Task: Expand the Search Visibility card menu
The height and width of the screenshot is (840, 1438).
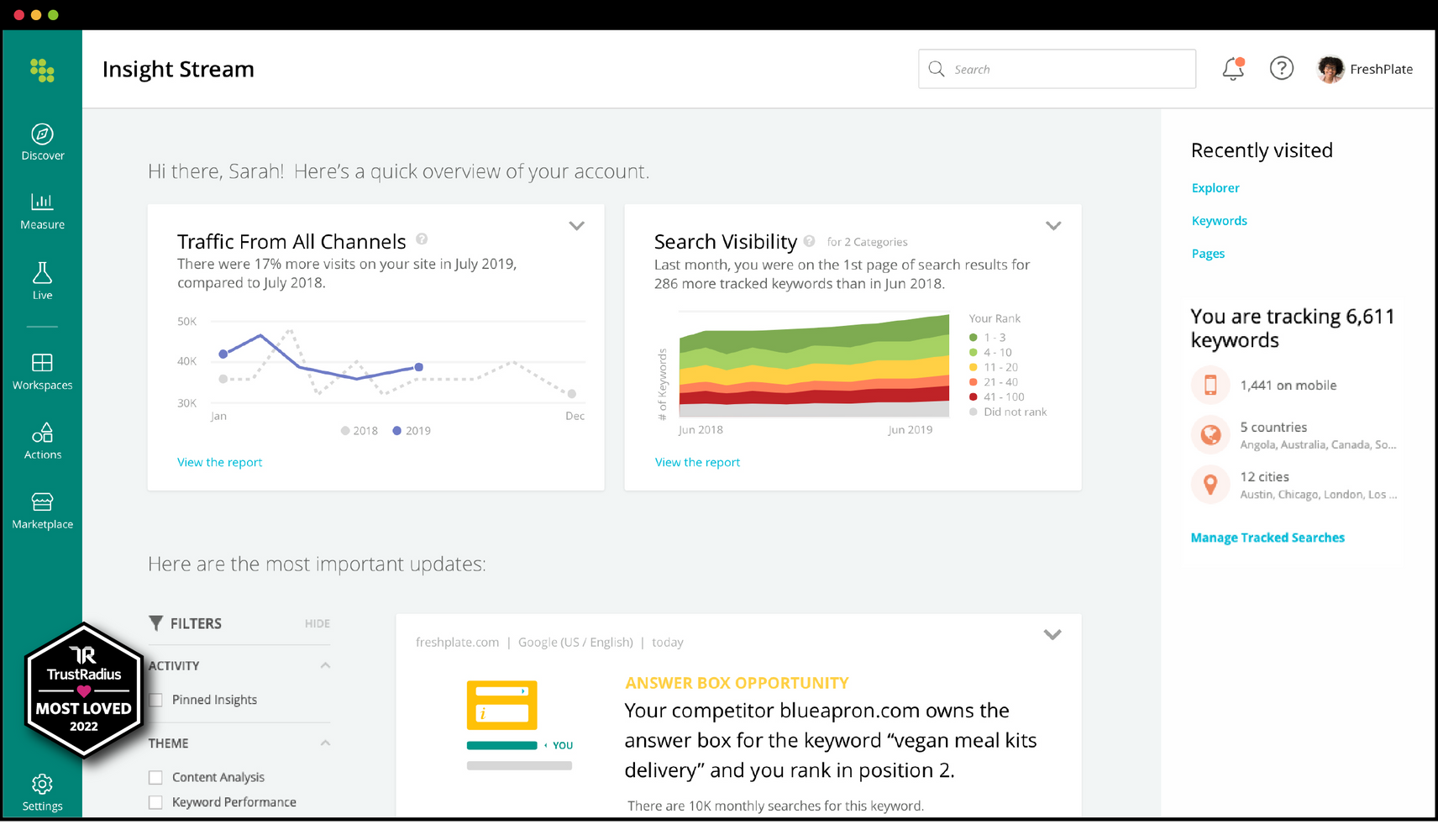Action: 1053,226
